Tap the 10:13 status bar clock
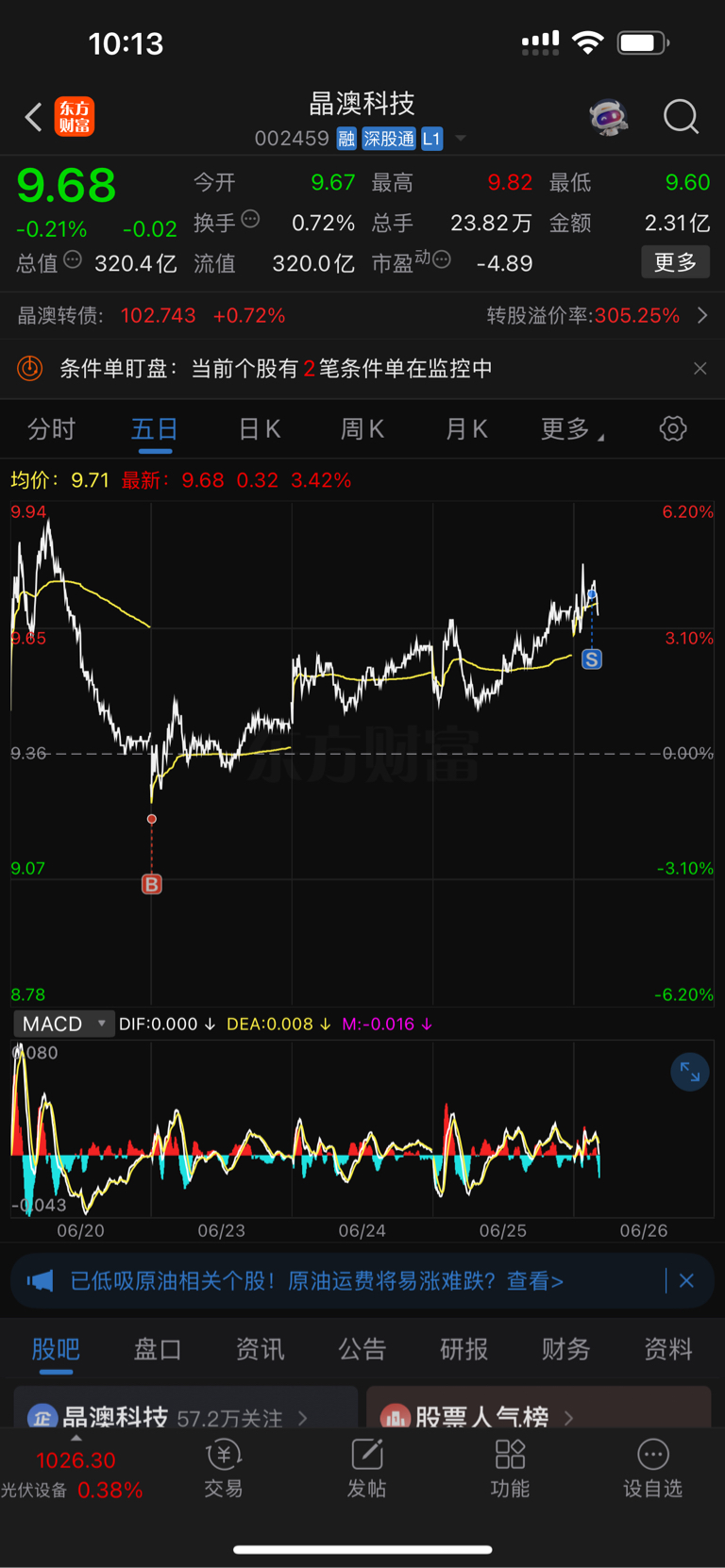This screenshot has width=725, height=1568. (126, 43)
